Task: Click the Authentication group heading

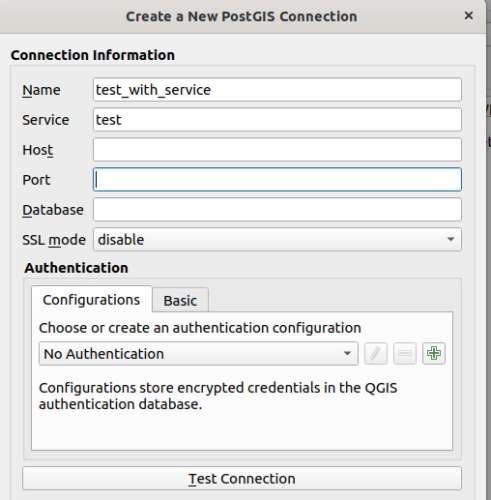Action: pos(76,268)
